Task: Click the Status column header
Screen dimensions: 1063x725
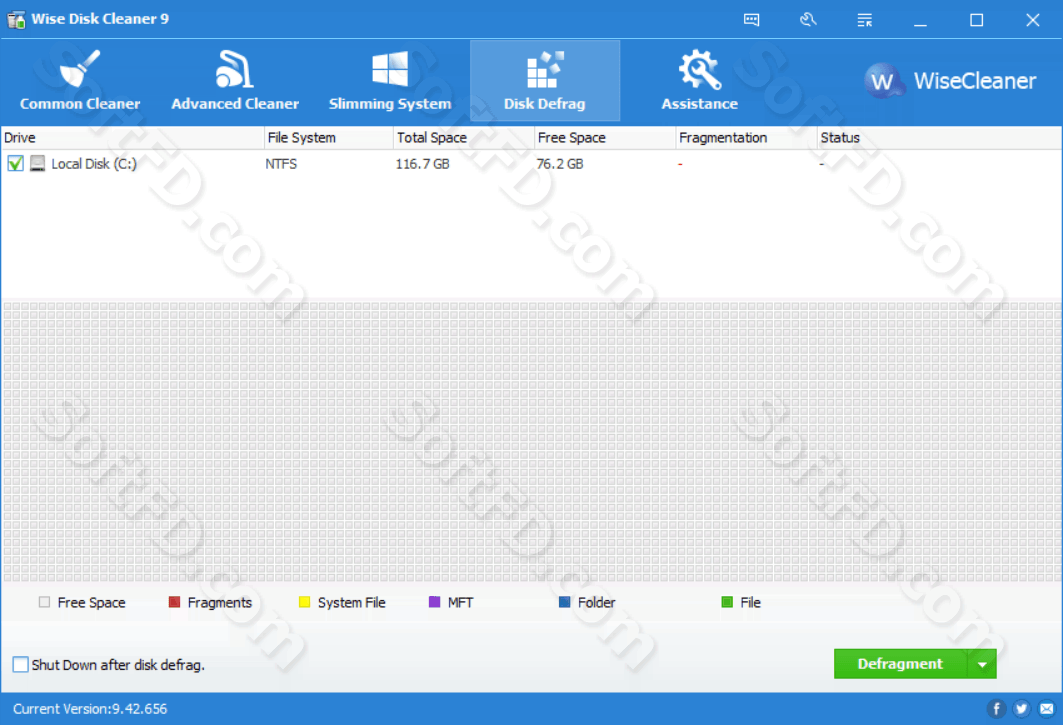Action: point(939,138)
